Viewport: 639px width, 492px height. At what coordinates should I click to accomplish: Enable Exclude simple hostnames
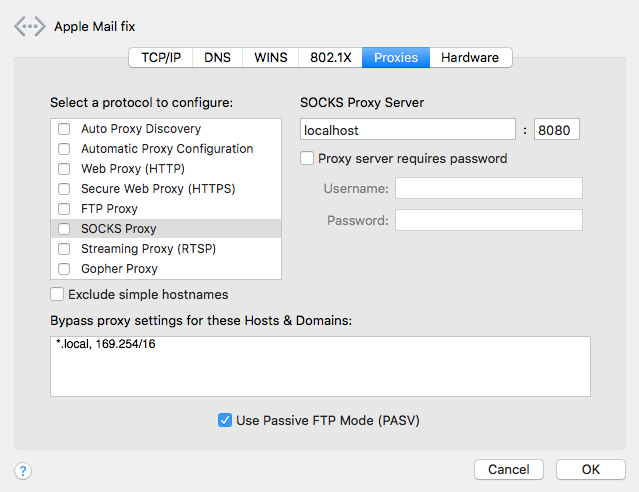coord(58,295)
